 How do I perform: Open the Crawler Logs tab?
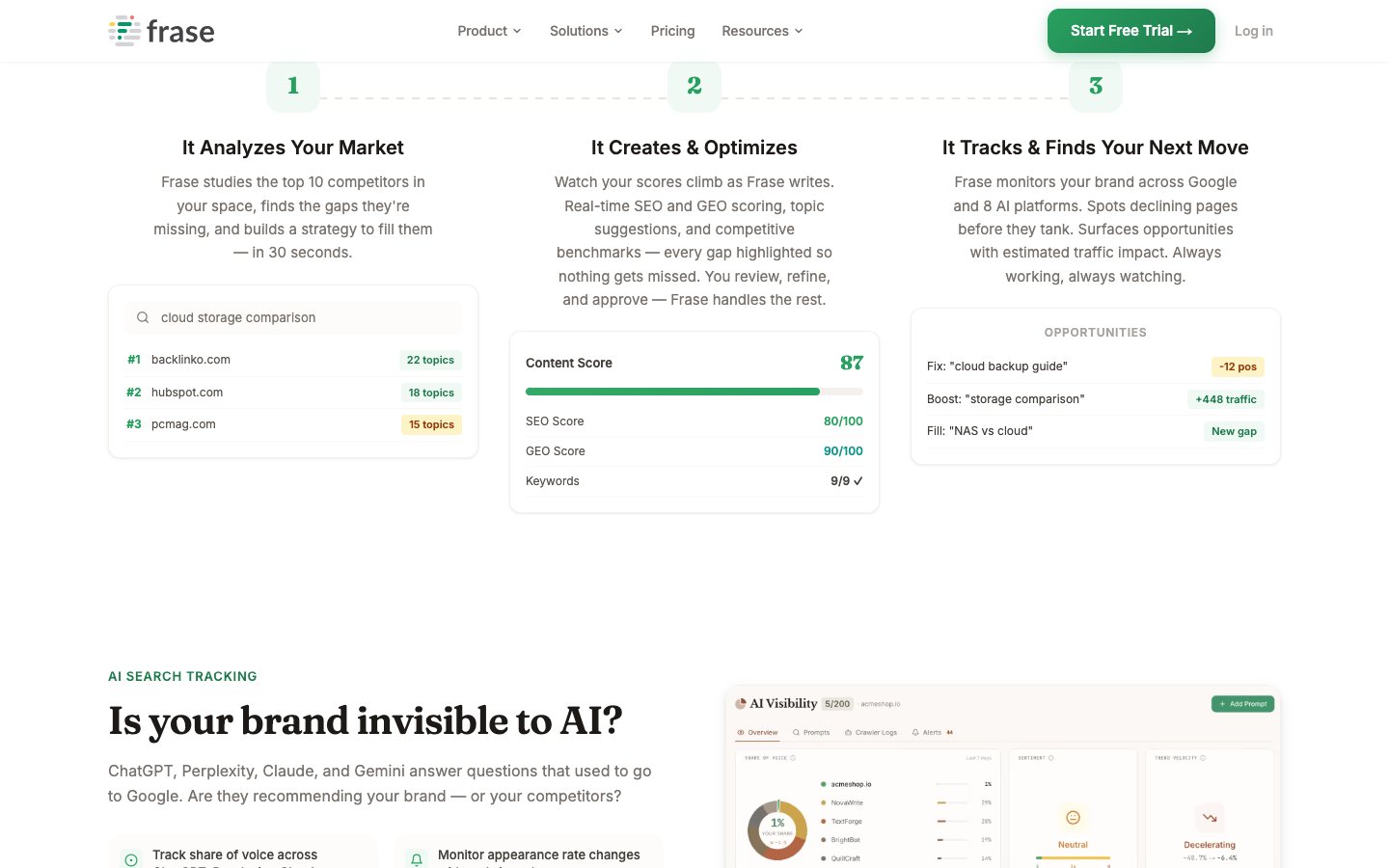pos(871,732)
